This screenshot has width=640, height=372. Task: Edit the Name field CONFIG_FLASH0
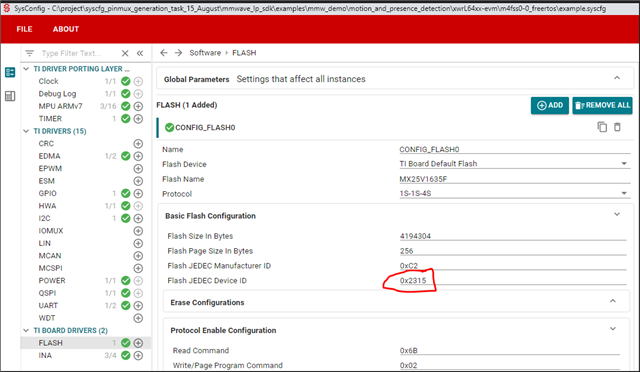(x=514, y=149)
